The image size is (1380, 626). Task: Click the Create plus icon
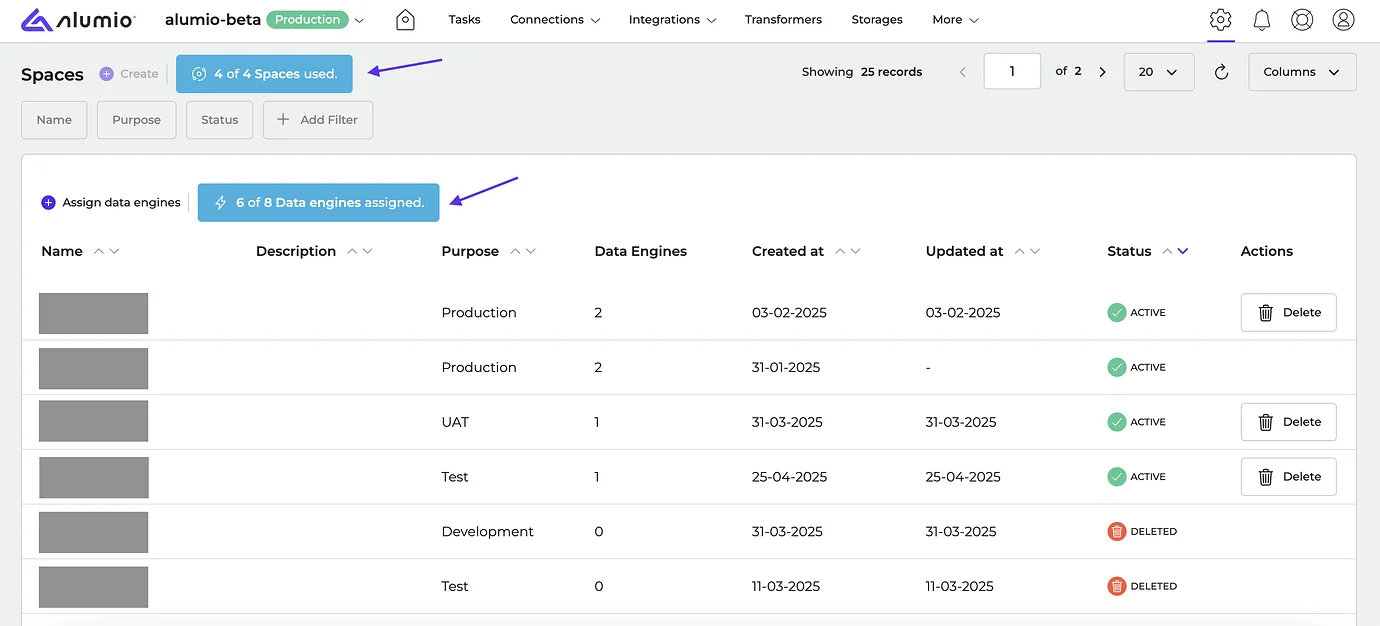(106, 74)
